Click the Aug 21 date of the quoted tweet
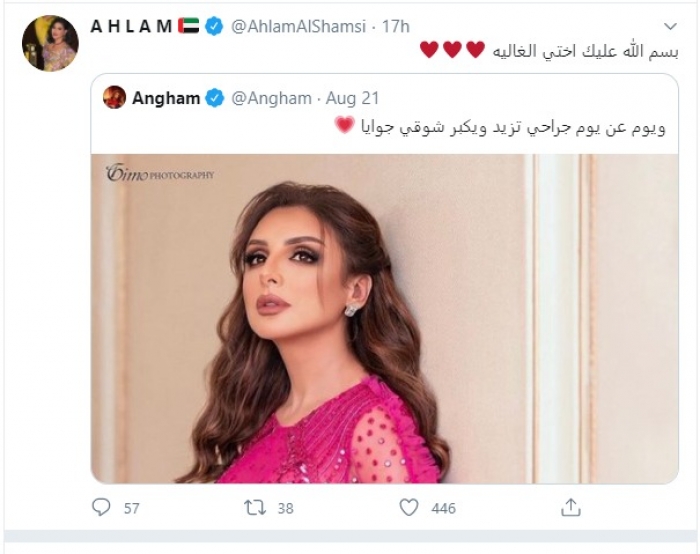The image size is (700, 554). [x=352, y=98]
